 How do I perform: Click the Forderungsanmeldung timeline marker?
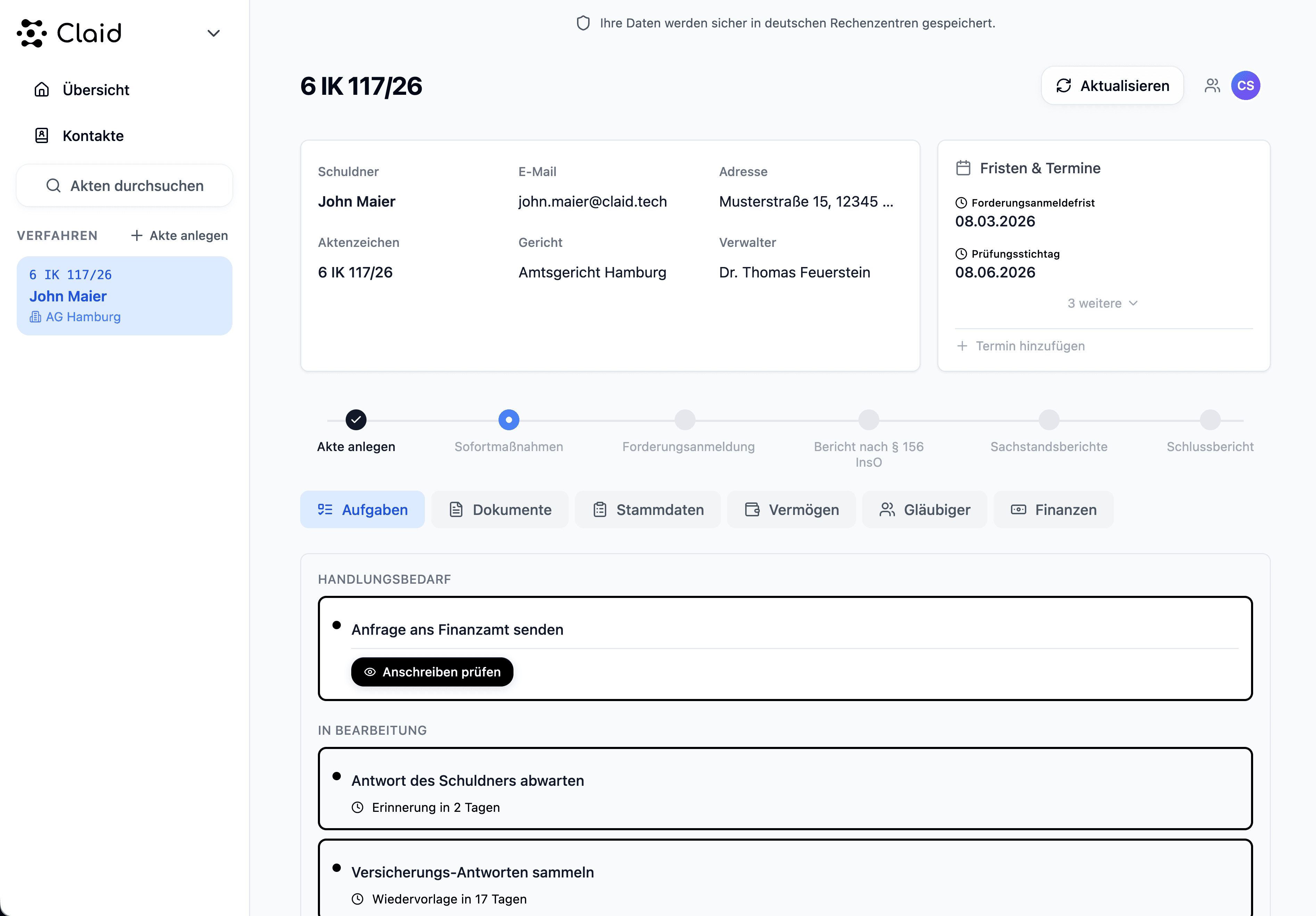click(x=685, y=420)
